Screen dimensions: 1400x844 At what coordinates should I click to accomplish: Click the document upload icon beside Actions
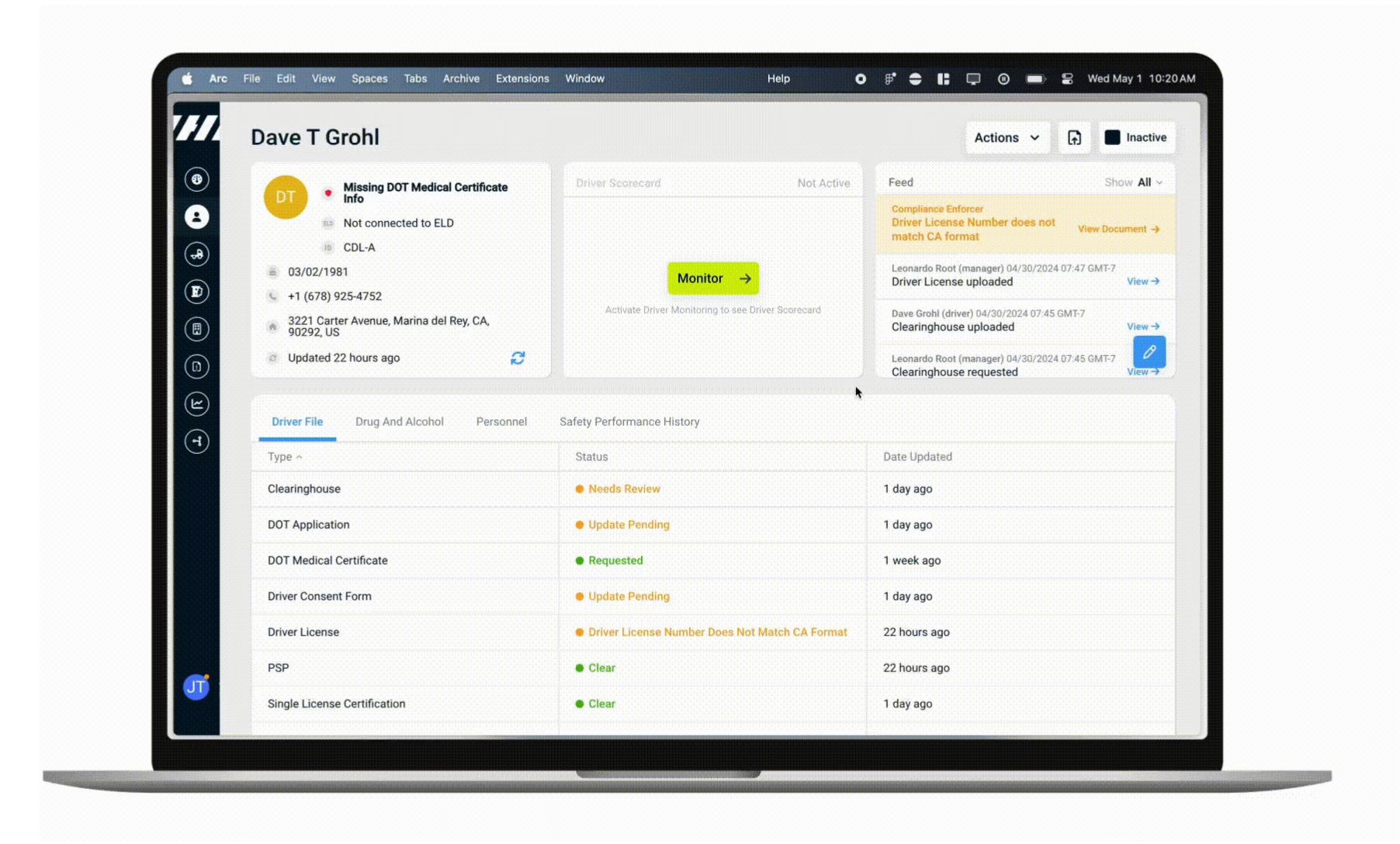tap(1074, 137)
